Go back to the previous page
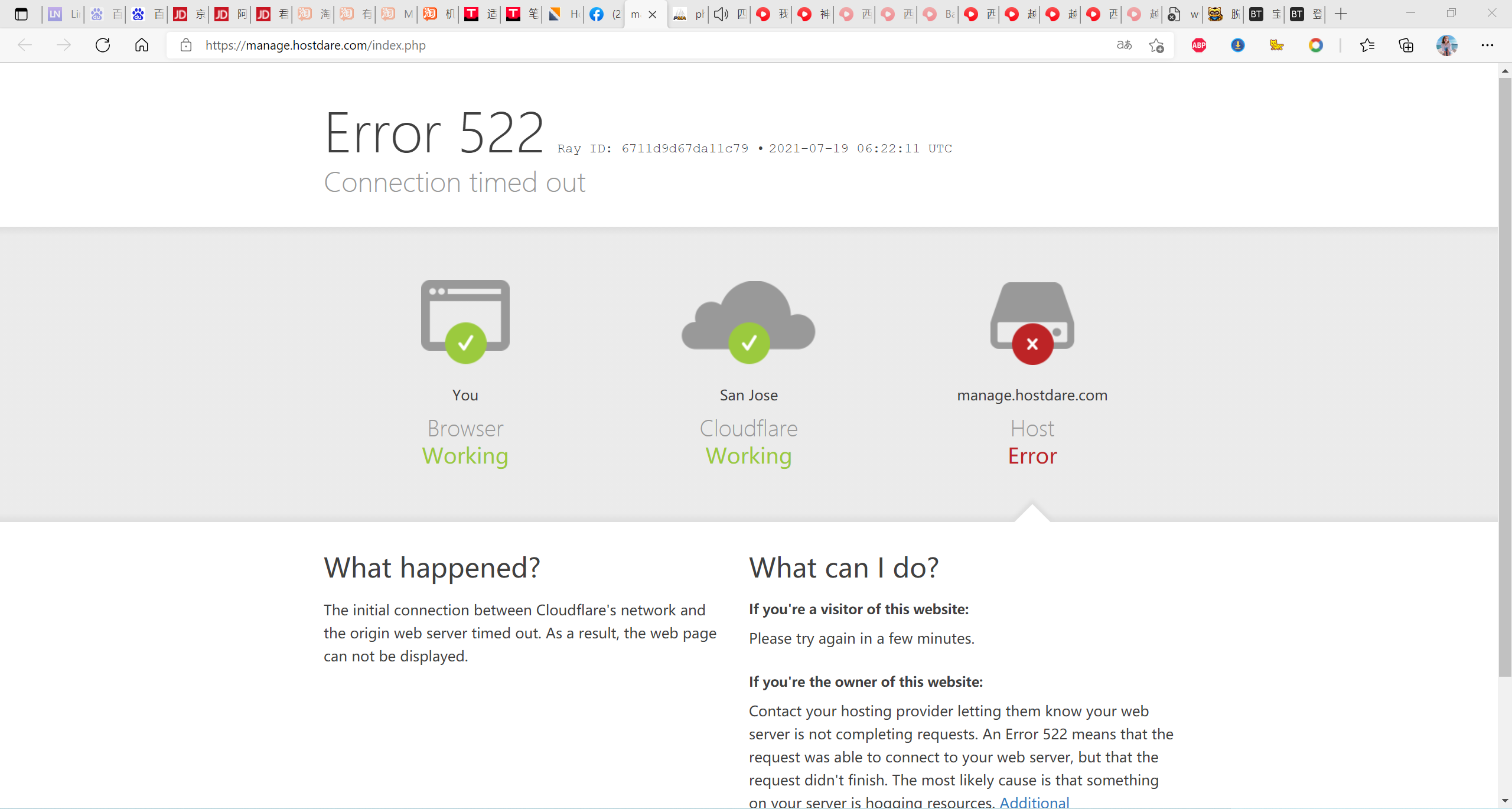The image size is (1512, 809). (25, 45)
